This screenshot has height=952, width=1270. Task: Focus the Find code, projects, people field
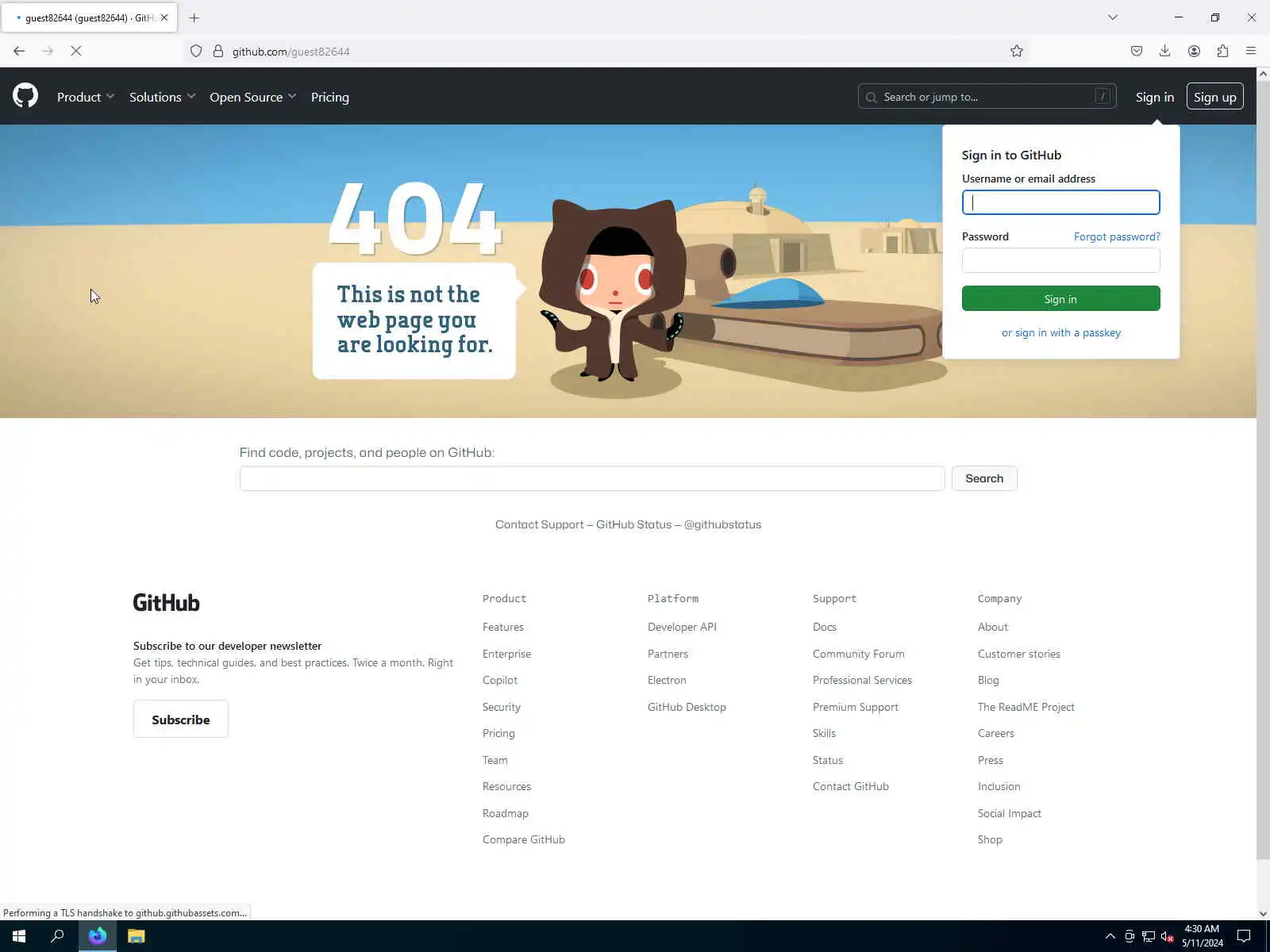click(x=592, y=478)
